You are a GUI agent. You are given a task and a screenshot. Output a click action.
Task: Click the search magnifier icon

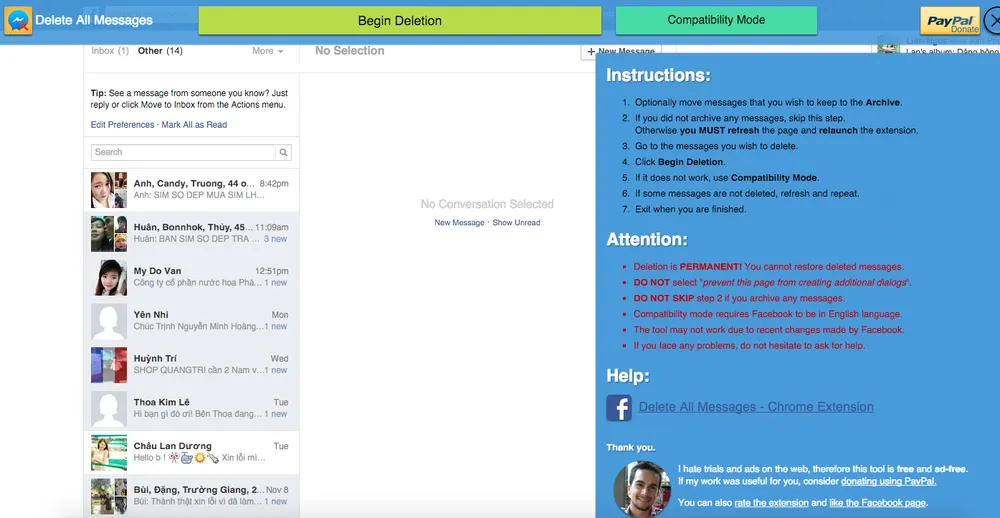[x=284, y=153]
